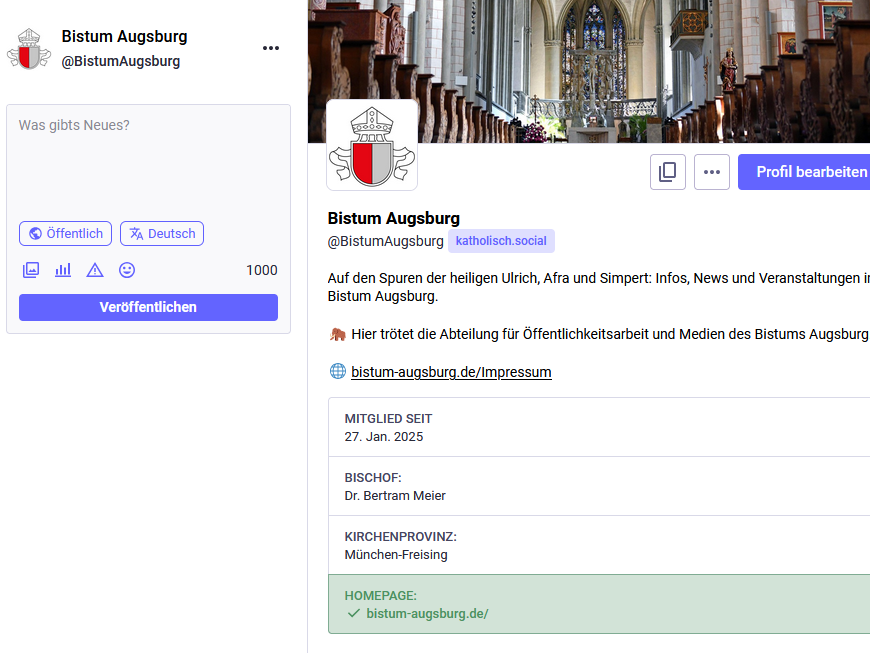Viewport: 870px width, 653px height.
Task: Click the globe icon before Impressum link
Action: pos(337,371)
